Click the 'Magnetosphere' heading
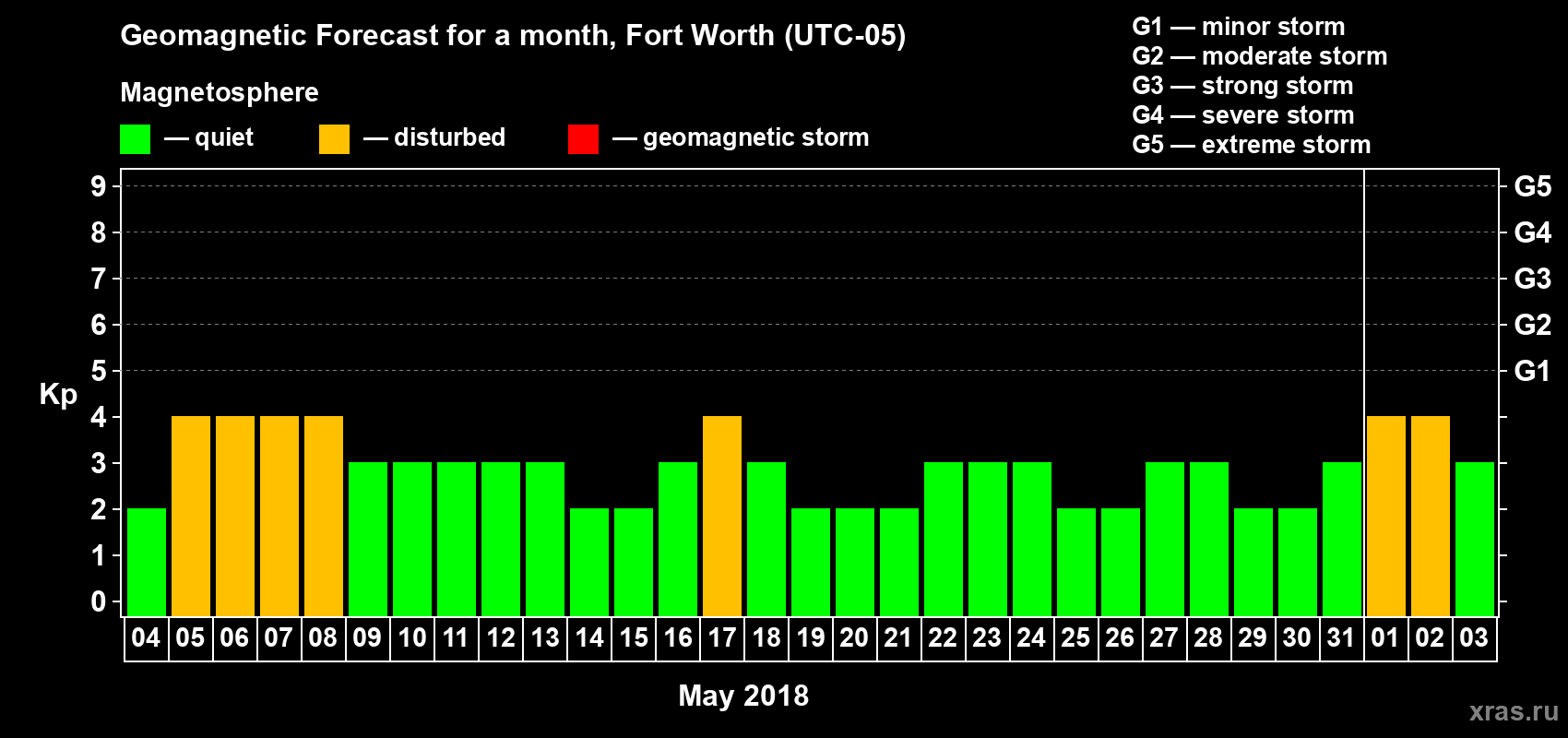This screenshot has height=738, width=1568. 220,92
